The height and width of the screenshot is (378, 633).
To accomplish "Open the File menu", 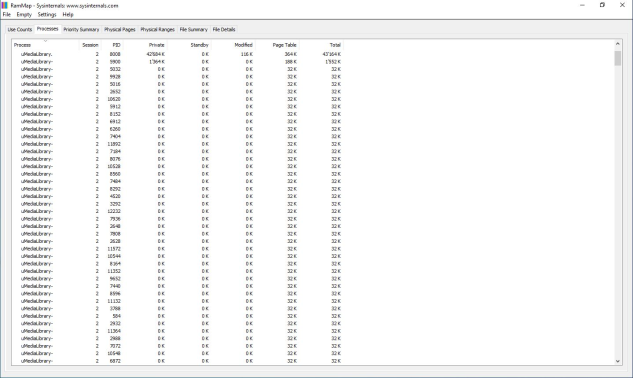I will coord(6,15).
